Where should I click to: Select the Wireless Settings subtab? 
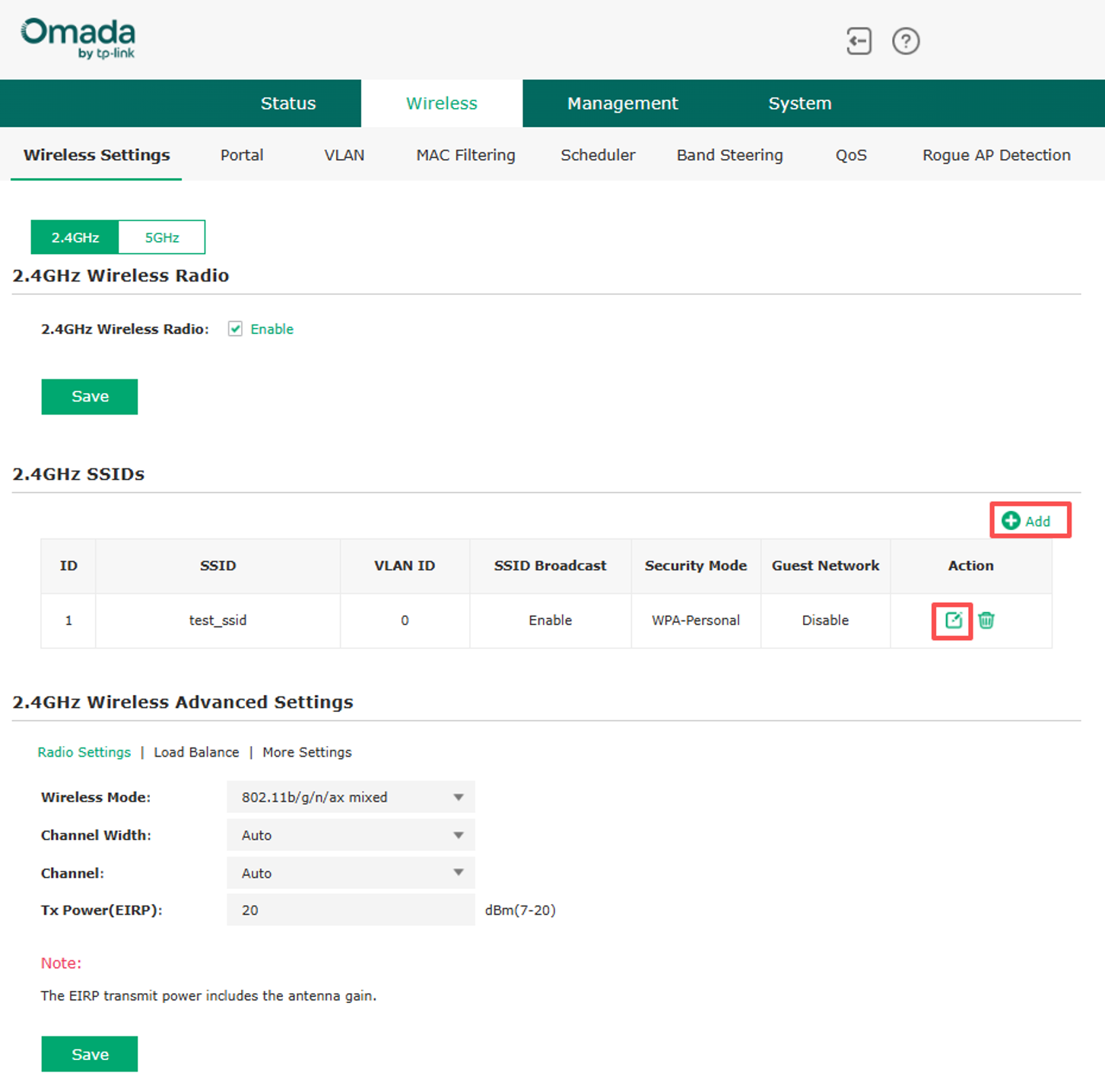[97, 155]
